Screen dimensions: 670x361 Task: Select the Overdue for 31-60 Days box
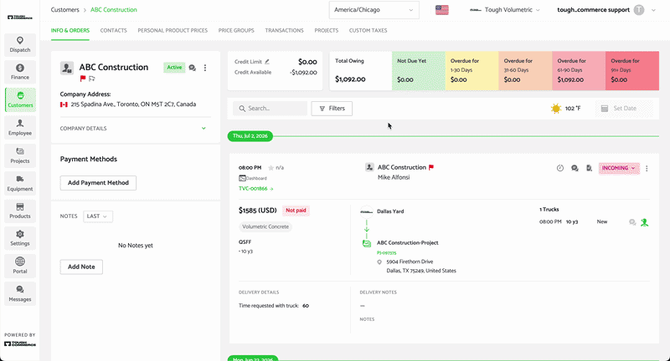coord(526,71)
